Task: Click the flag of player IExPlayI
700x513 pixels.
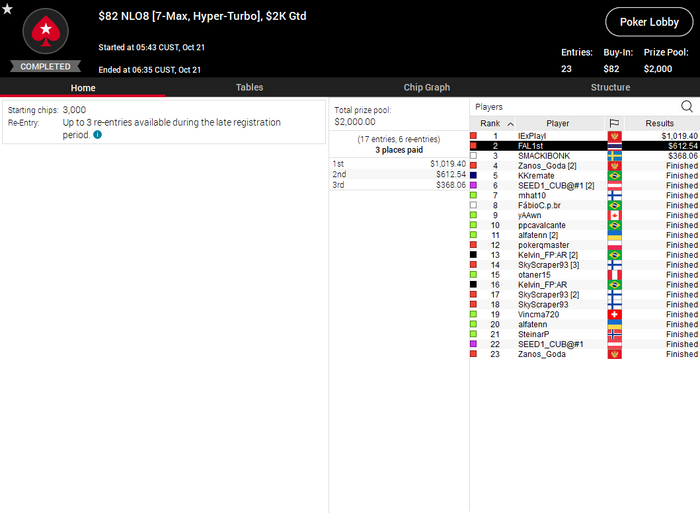Action: pyautogui.click(x=614, y=136)
